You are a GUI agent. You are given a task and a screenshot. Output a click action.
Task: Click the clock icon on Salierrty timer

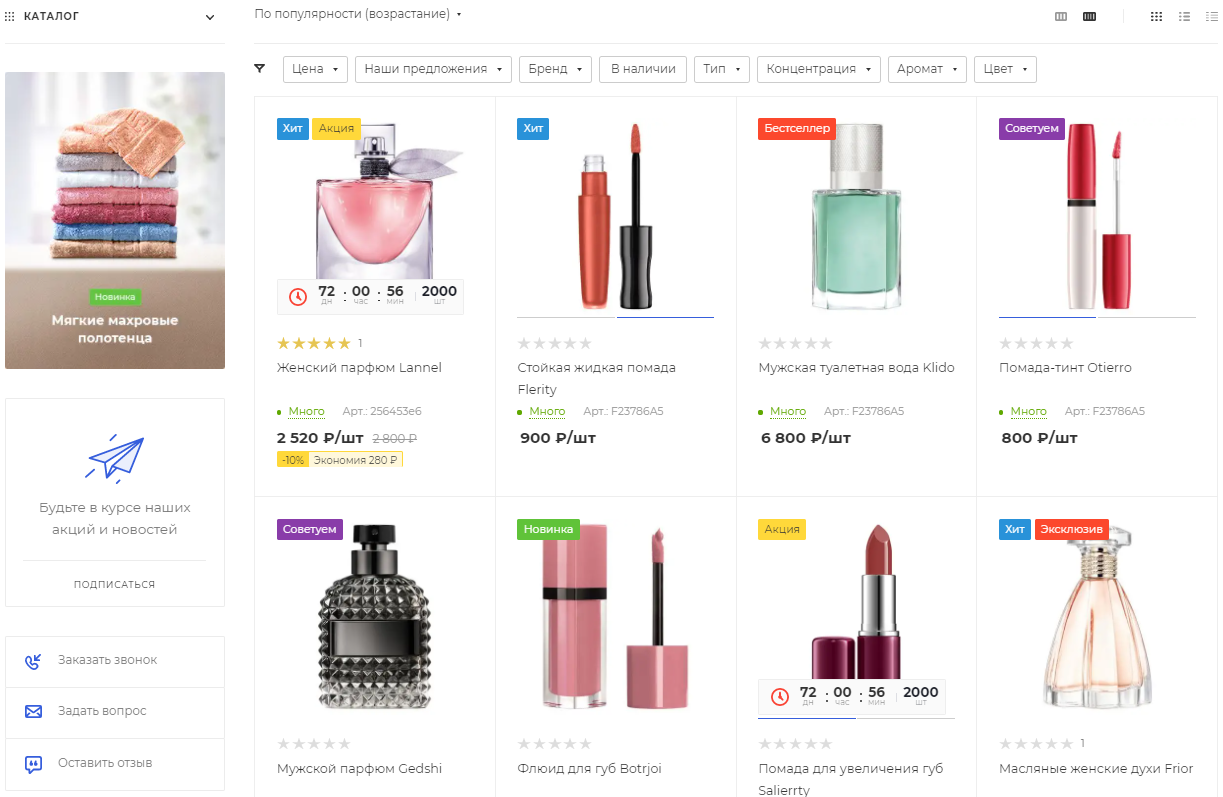779,697
